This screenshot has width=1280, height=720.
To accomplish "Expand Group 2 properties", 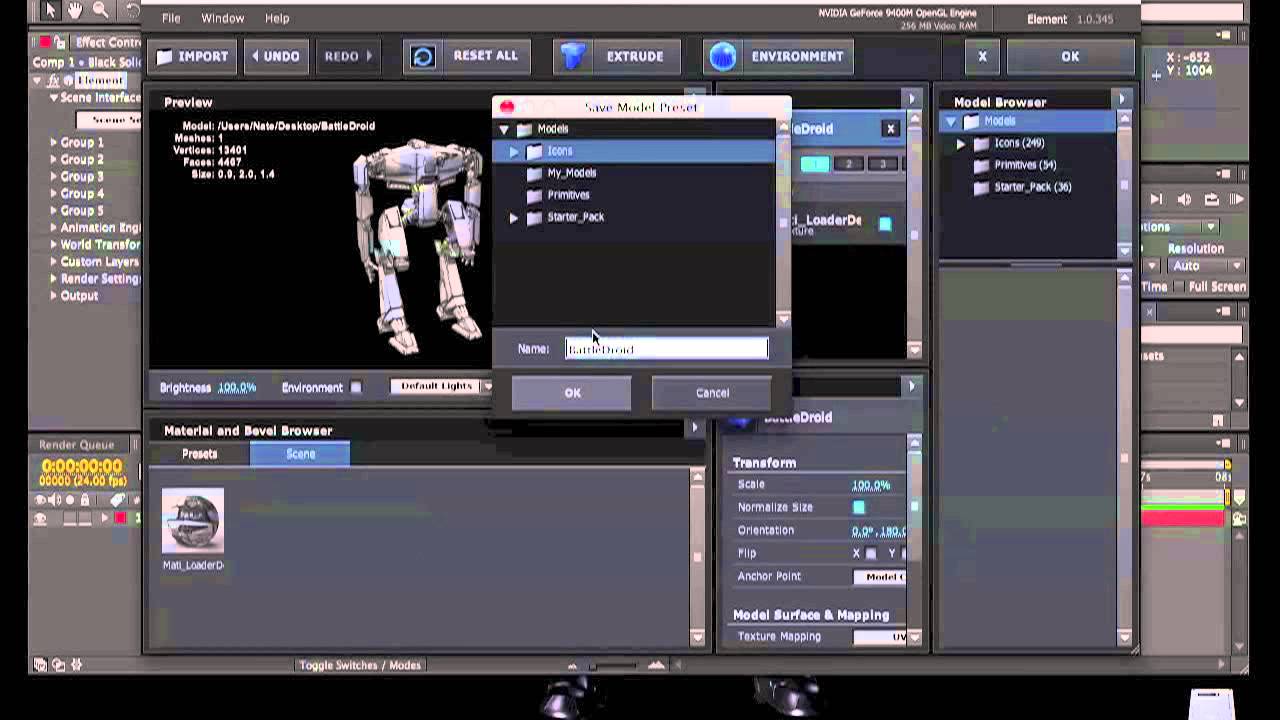I will click(53, 159).
